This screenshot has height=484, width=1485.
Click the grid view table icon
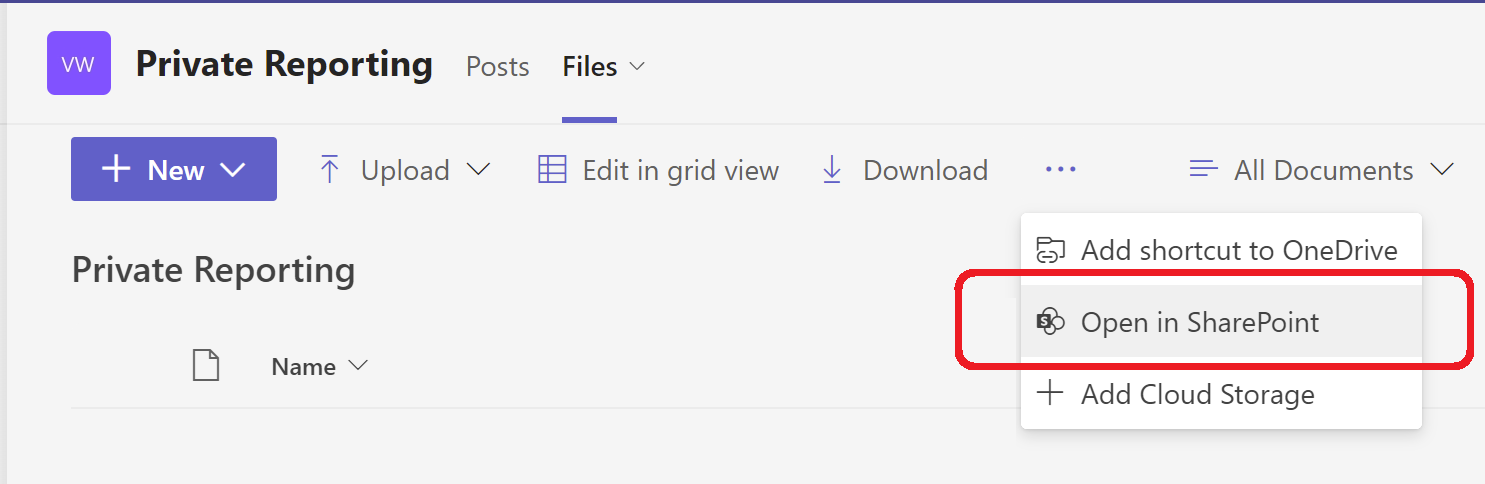click(552, 170)
